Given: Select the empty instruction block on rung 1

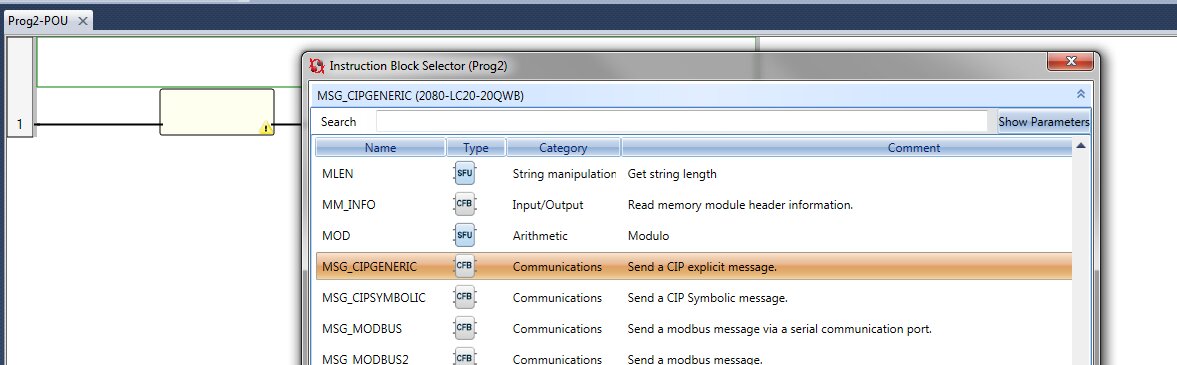Looking at the screenshot, I should [x=217, y=112].
